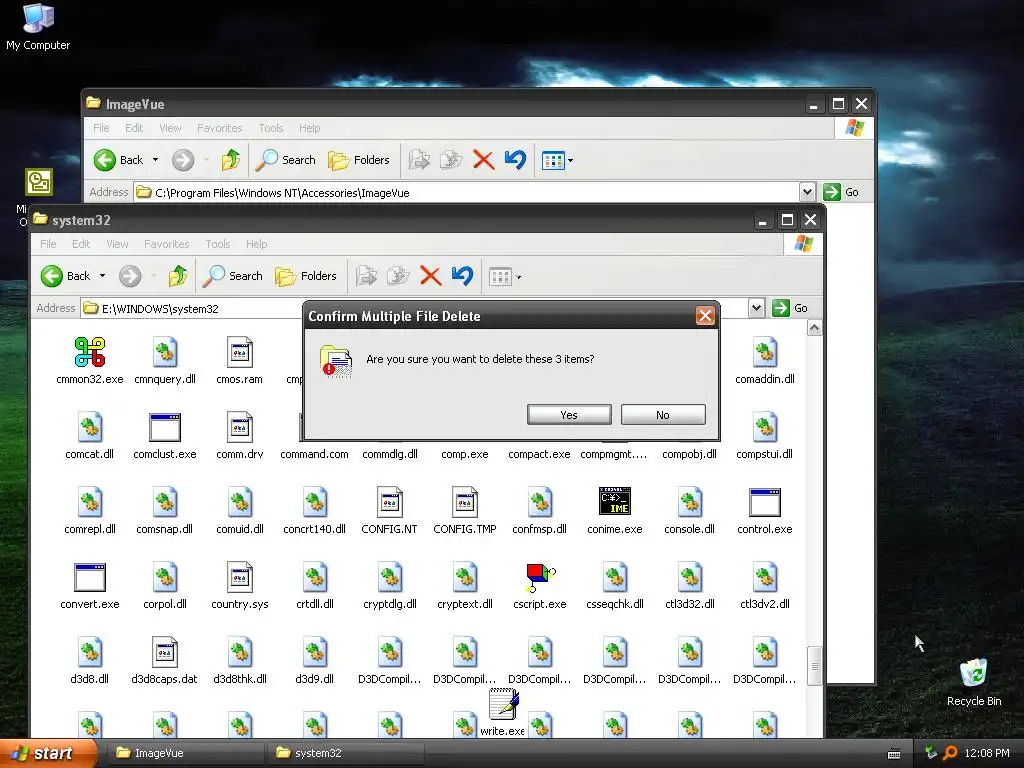Viewport: 1024px width, 768px height.
Task: Select control.exe file icon
Action: coord(765,502)
